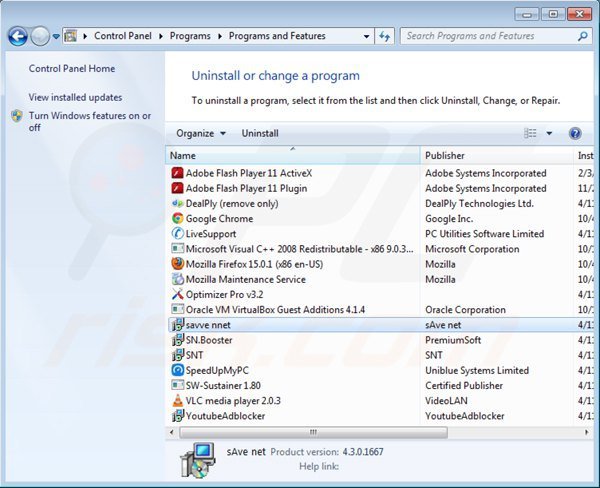Open View installed updates link
600x488 pixels.
75,97
